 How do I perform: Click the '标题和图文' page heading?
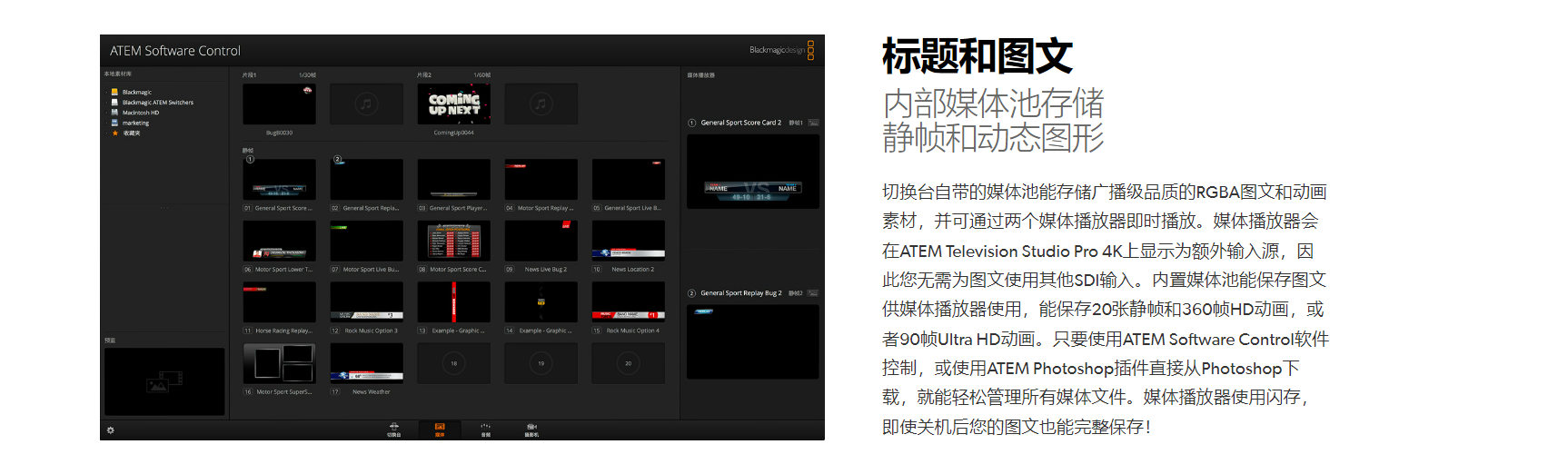pos(978,56)
